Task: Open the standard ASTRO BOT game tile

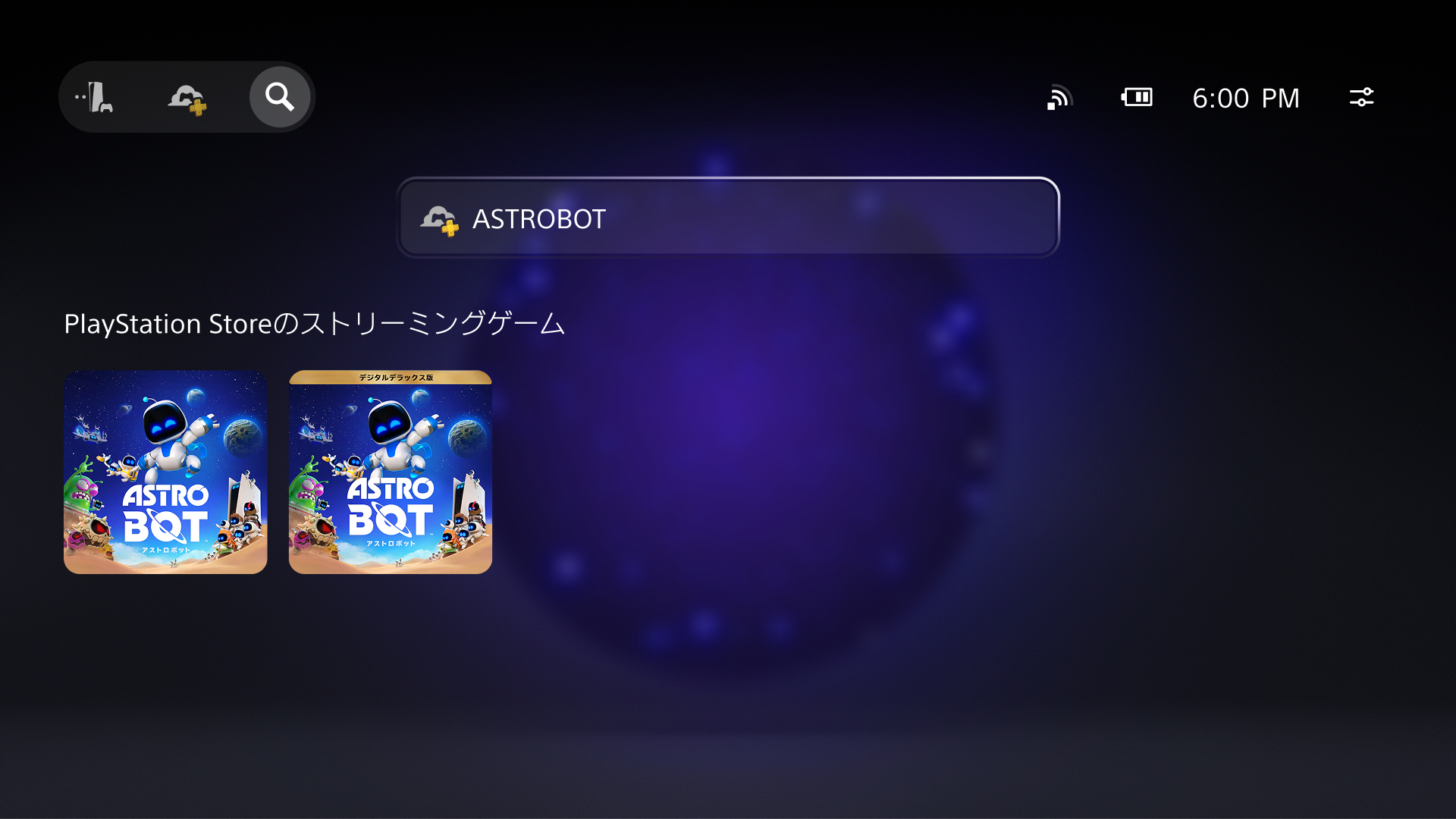Action: point(165,472)
